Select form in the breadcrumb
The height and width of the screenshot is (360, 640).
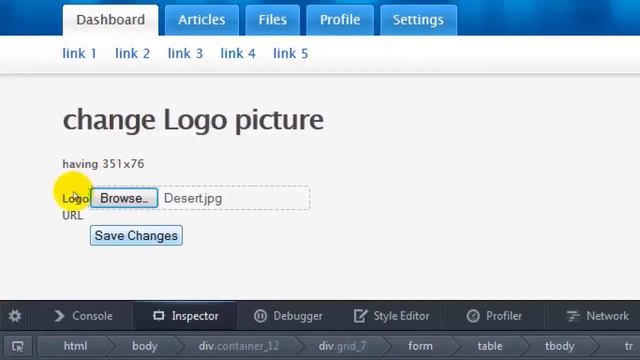point(420,346)
